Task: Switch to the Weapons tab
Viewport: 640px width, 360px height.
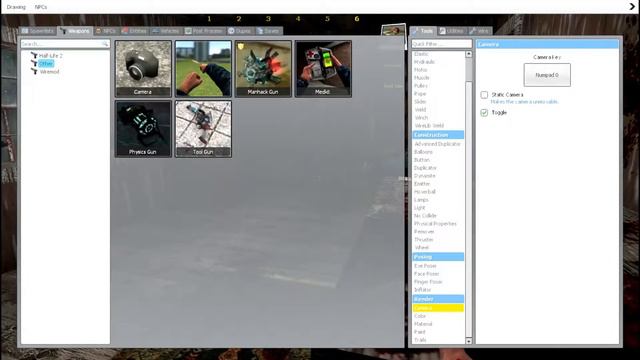Action: pos(76,31)
